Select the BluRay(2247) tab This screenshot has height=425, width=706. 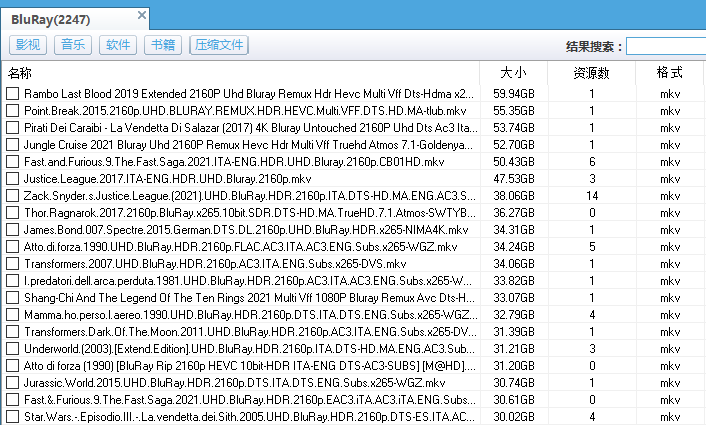pos(74,19)
